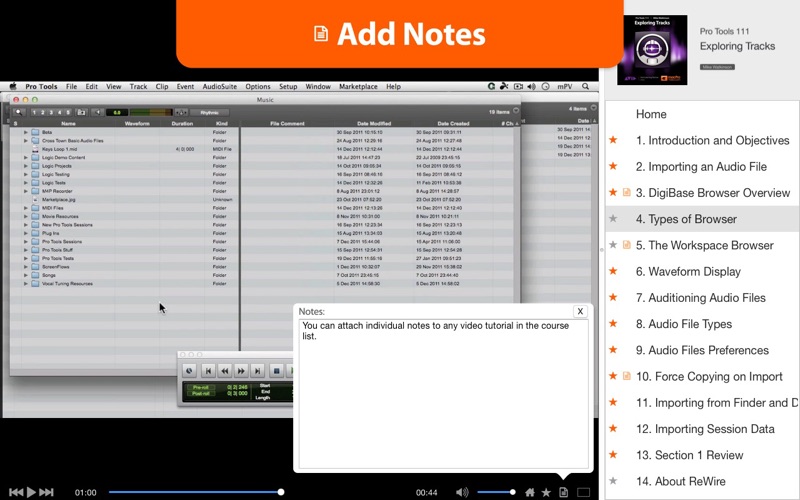Open the Marketplace menu
The image size is (800, 500).
[x=358, y=86]
